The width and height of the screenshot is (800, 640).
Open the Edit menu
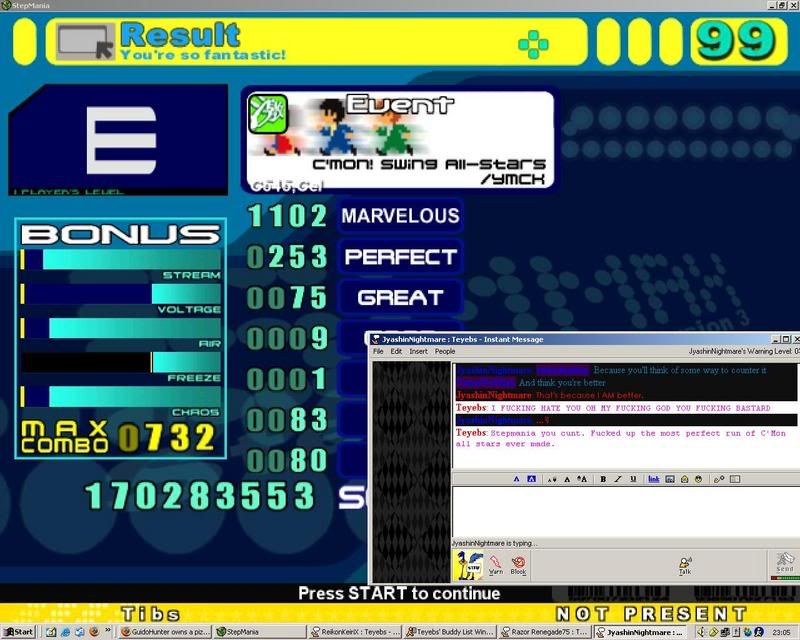396,351
